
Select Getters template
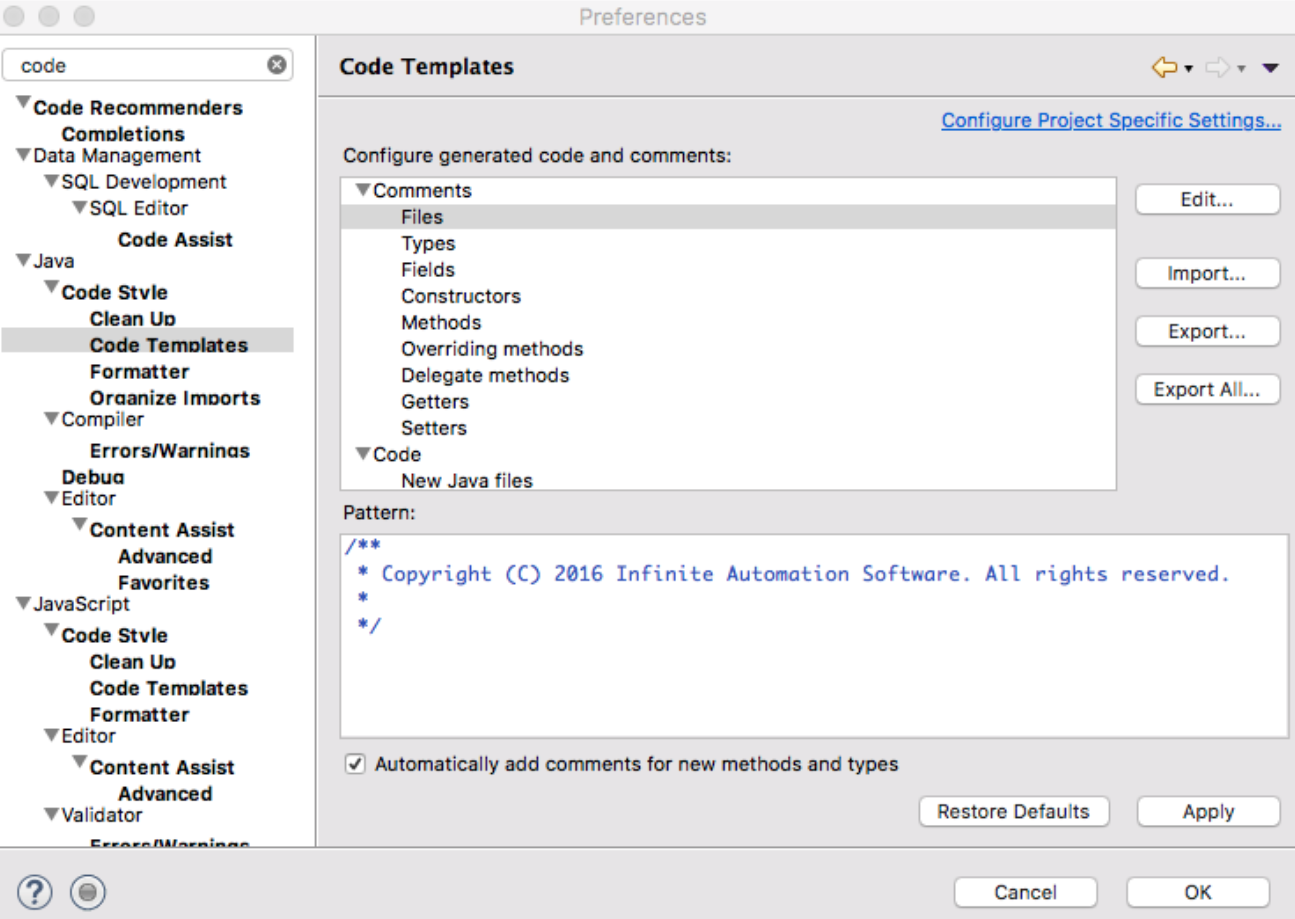tap(435, 402)
